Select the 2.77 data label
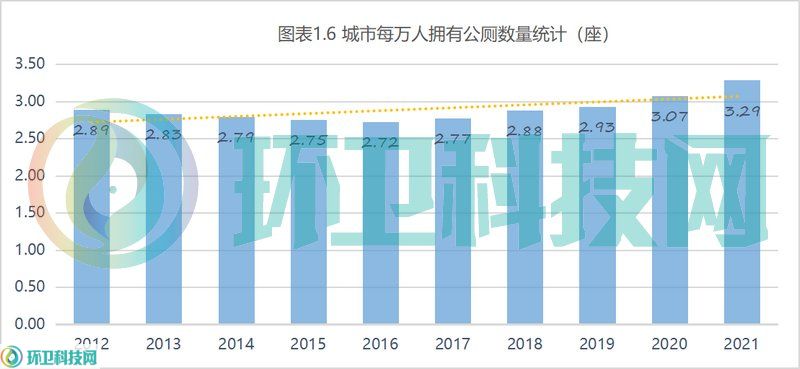The image size is (800, 369). point(453,139)
